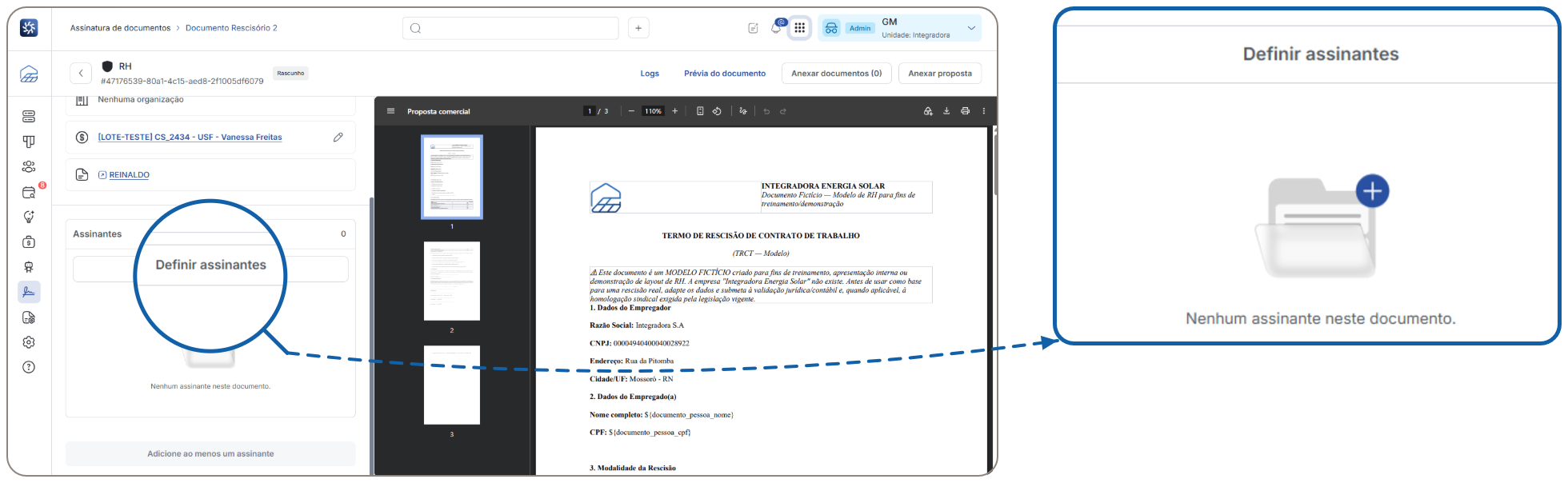The image size is (1568, 483).
Task: Open the PDF viewer more-options menu
Action: click(984, 111)
